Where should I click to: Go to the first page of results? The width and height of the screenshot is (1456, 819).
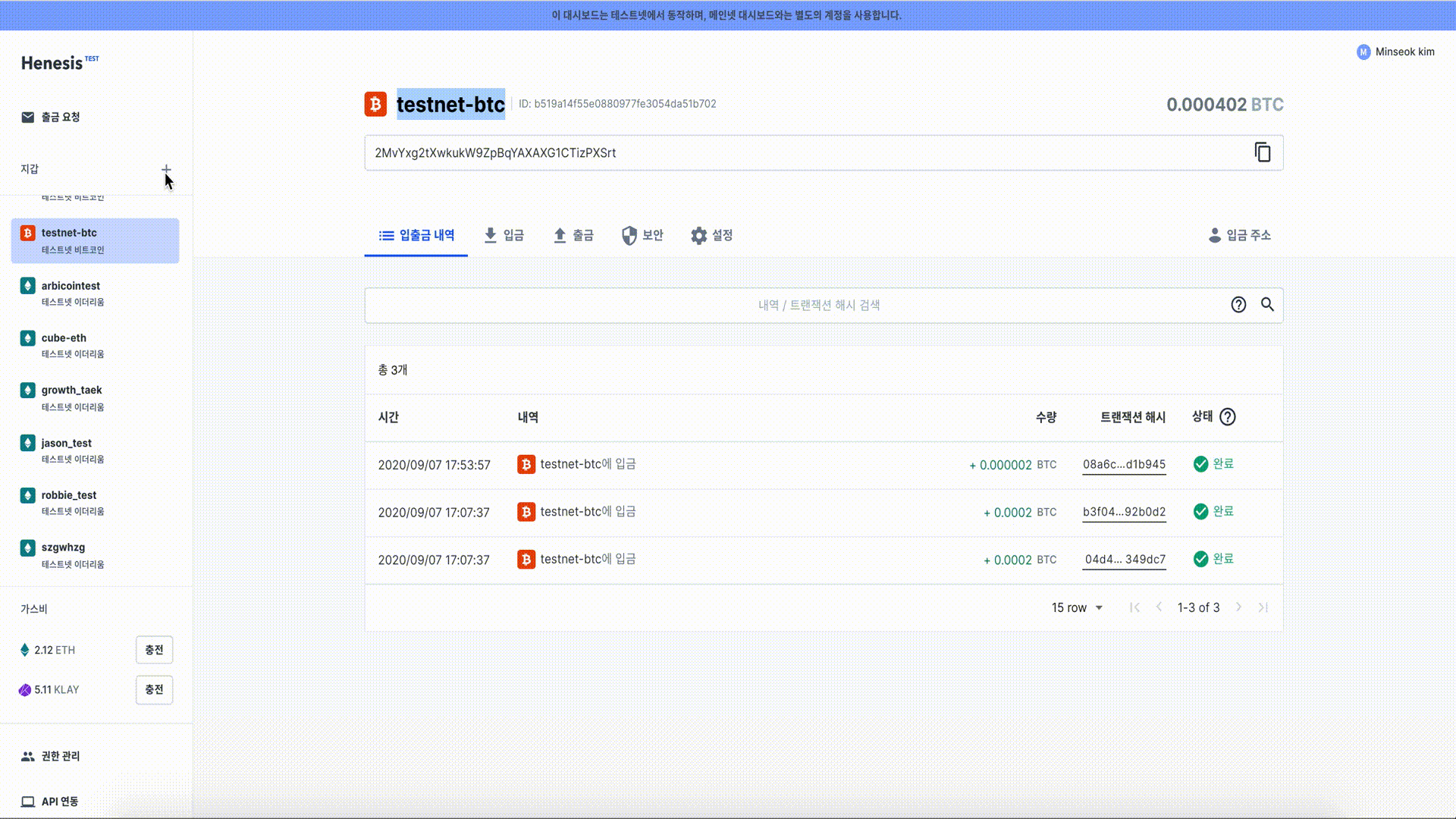(1134, 607)
